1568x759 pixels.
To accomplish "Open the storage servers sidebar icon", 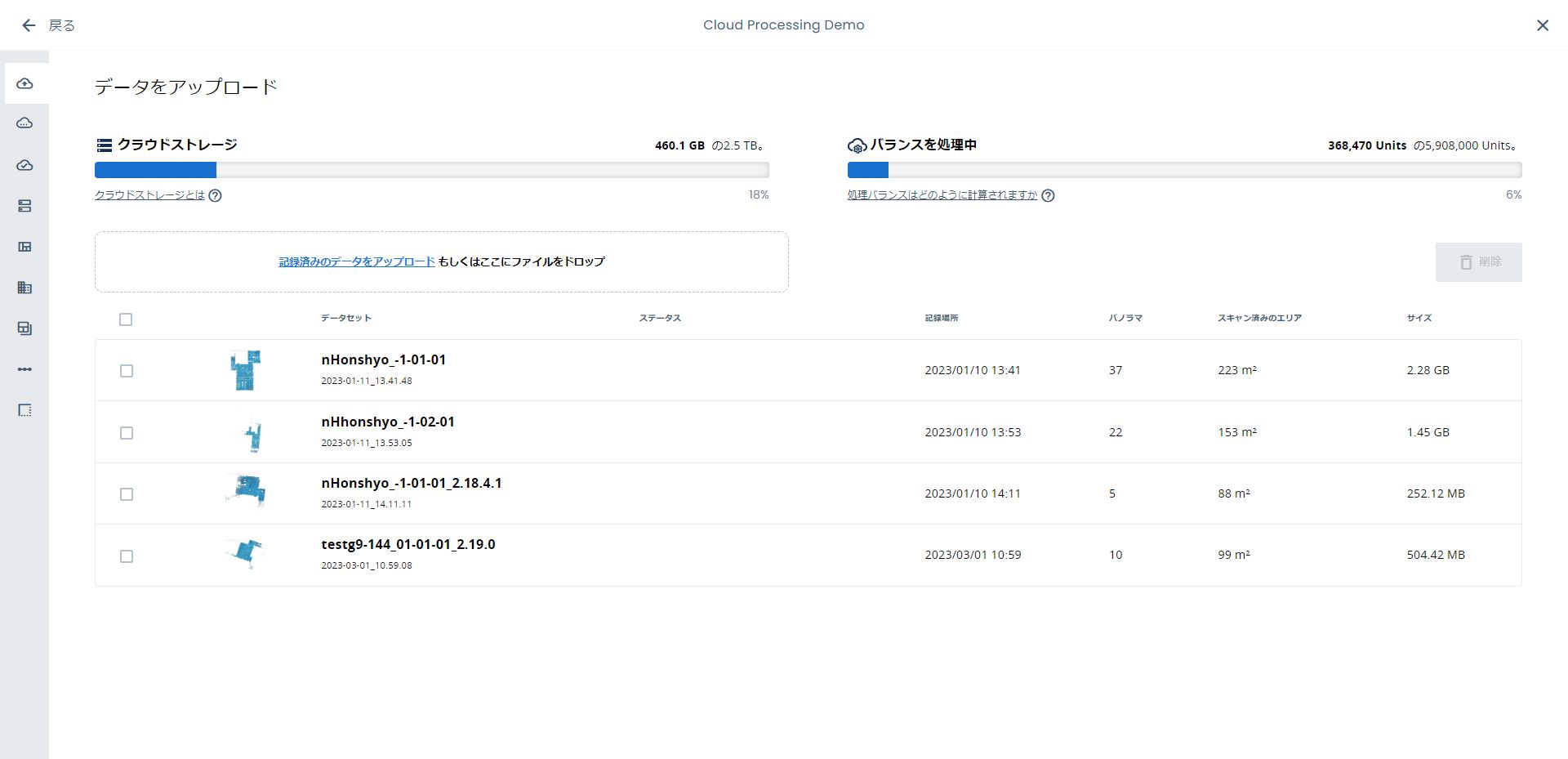I will tap(24, 206).
